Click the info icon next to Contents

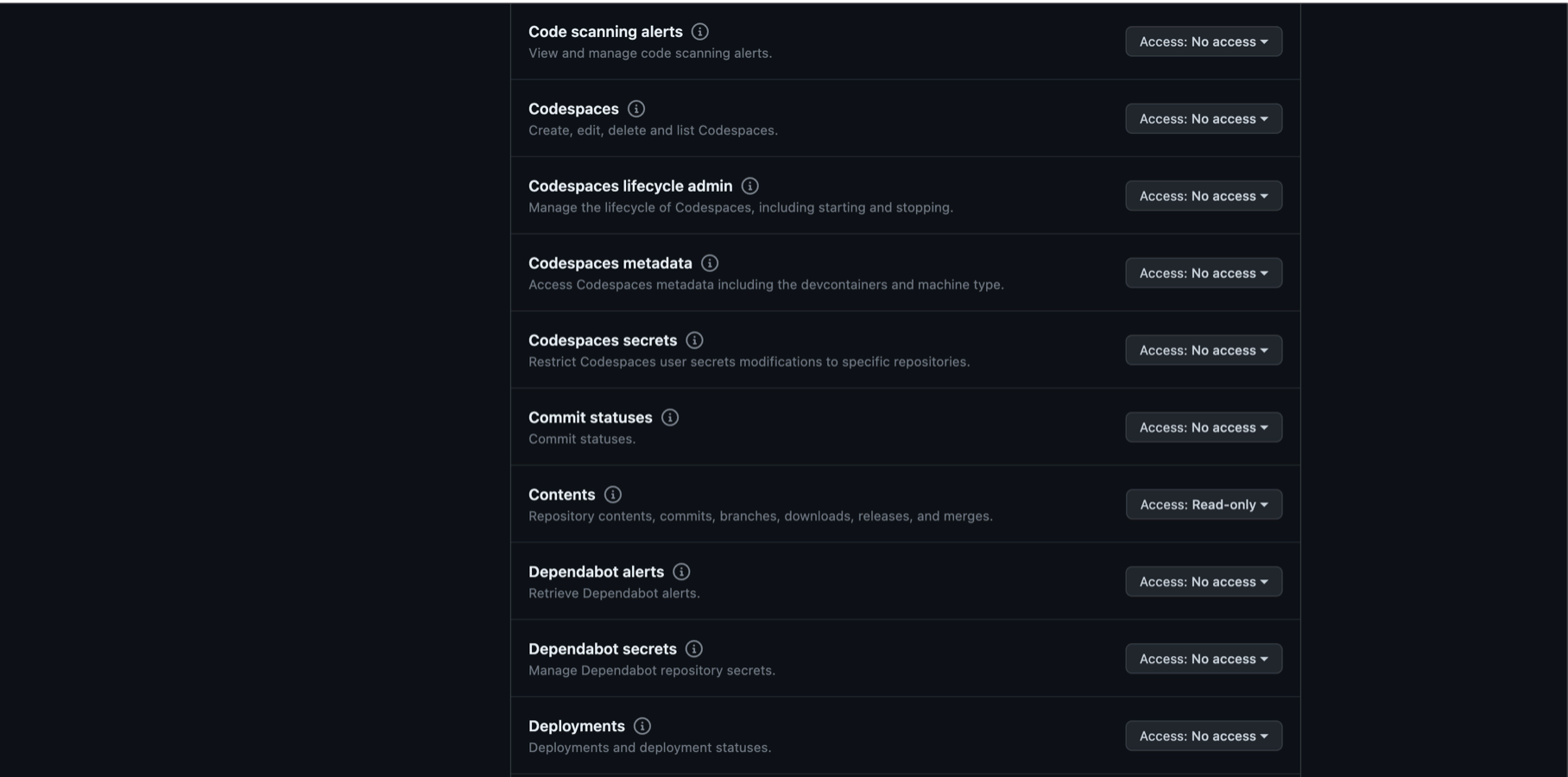pos(613,495)
